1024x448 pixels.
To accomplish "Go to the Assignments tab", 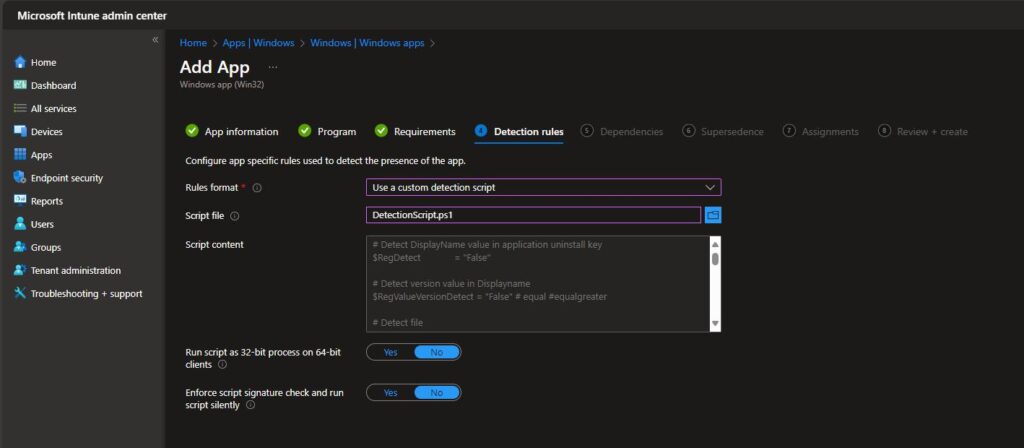I will tap(821, 131).
